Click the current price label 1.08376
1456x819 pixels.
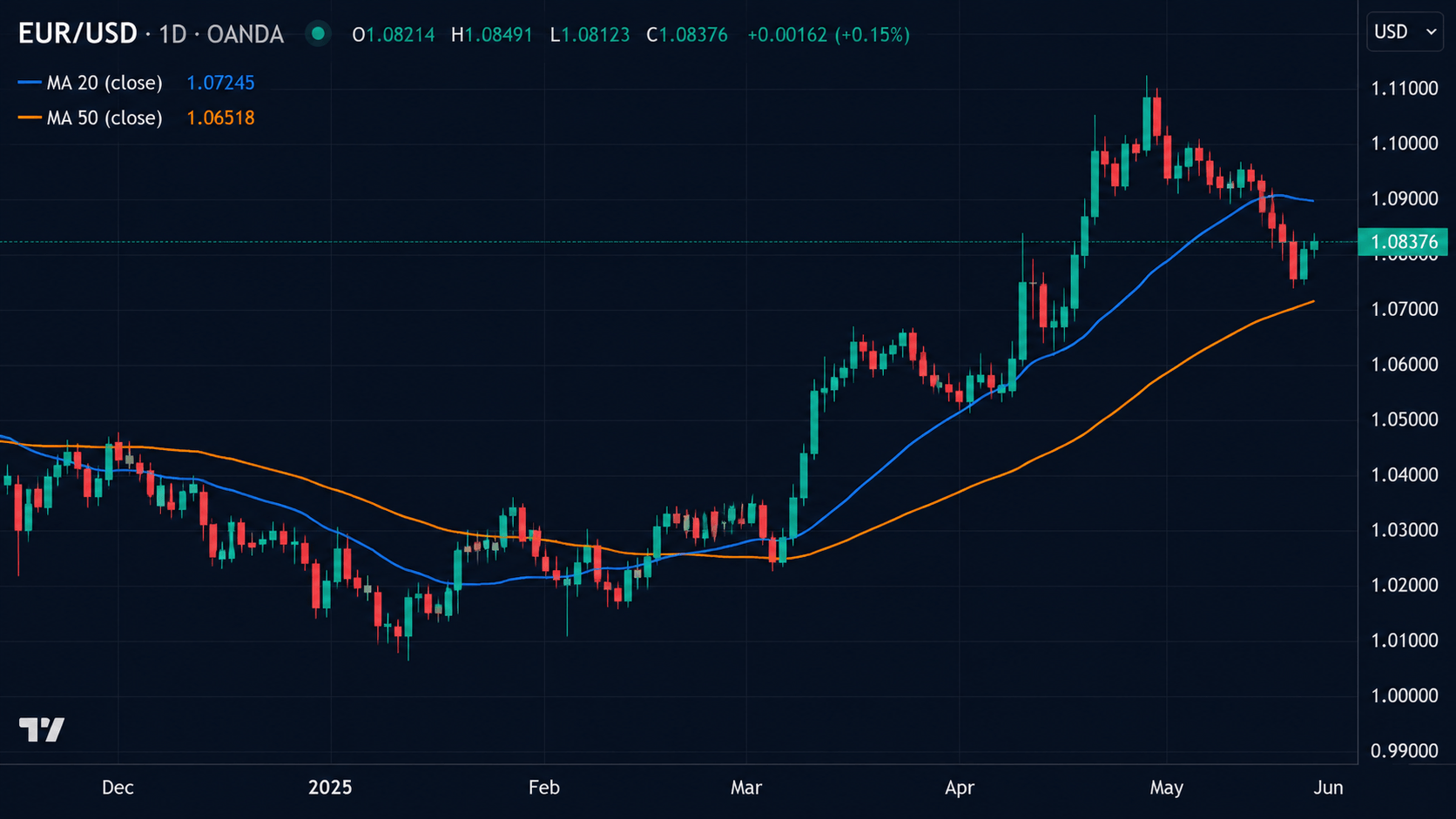click(x=1404, y=242)
